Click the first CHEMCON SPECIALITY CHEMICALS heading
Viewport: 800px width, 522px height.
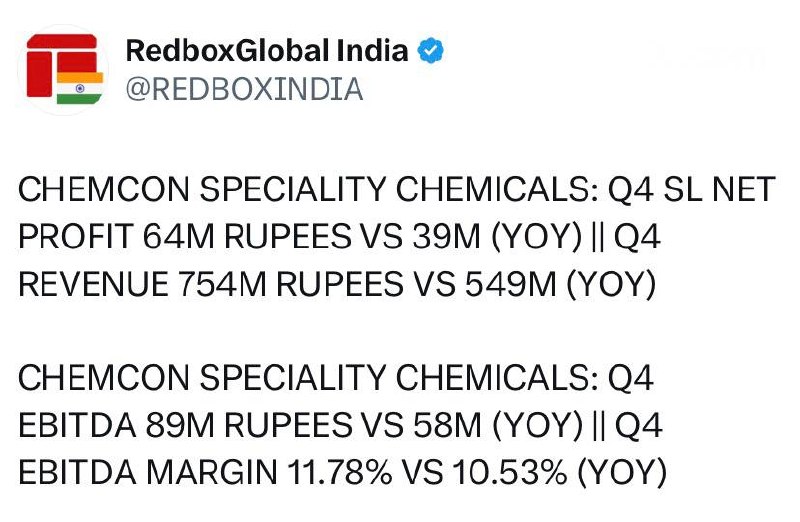[308, 189]
